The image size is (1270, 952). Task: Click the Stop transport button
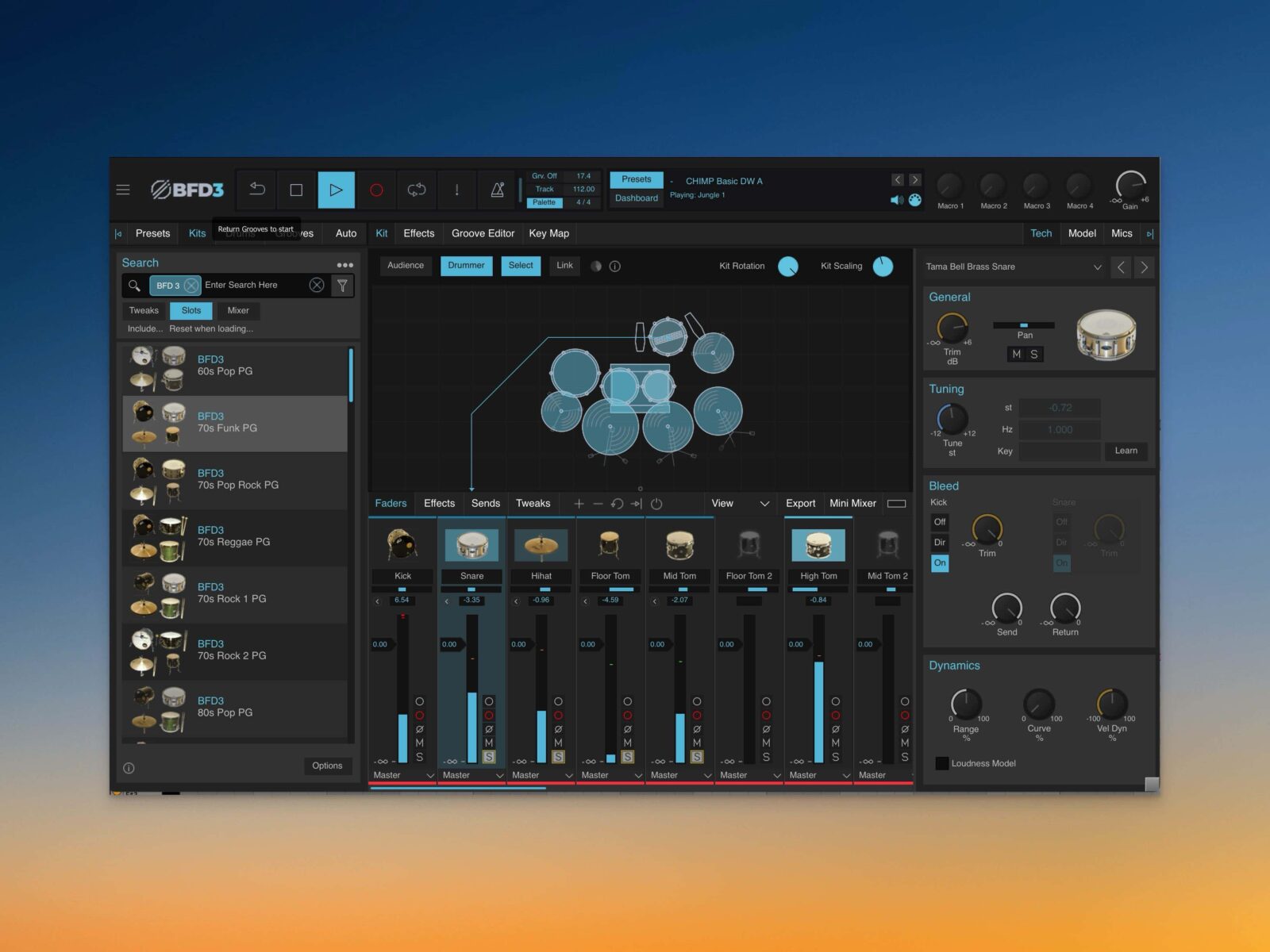296,190
